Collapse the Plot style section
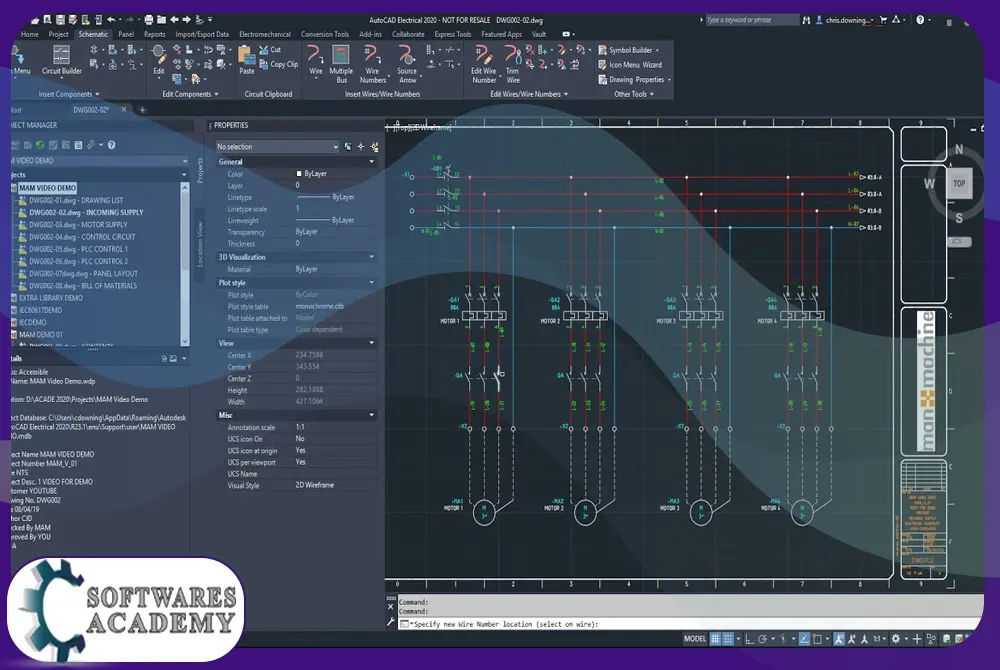This screenshot has height=670, width=1000. point(372,282)
